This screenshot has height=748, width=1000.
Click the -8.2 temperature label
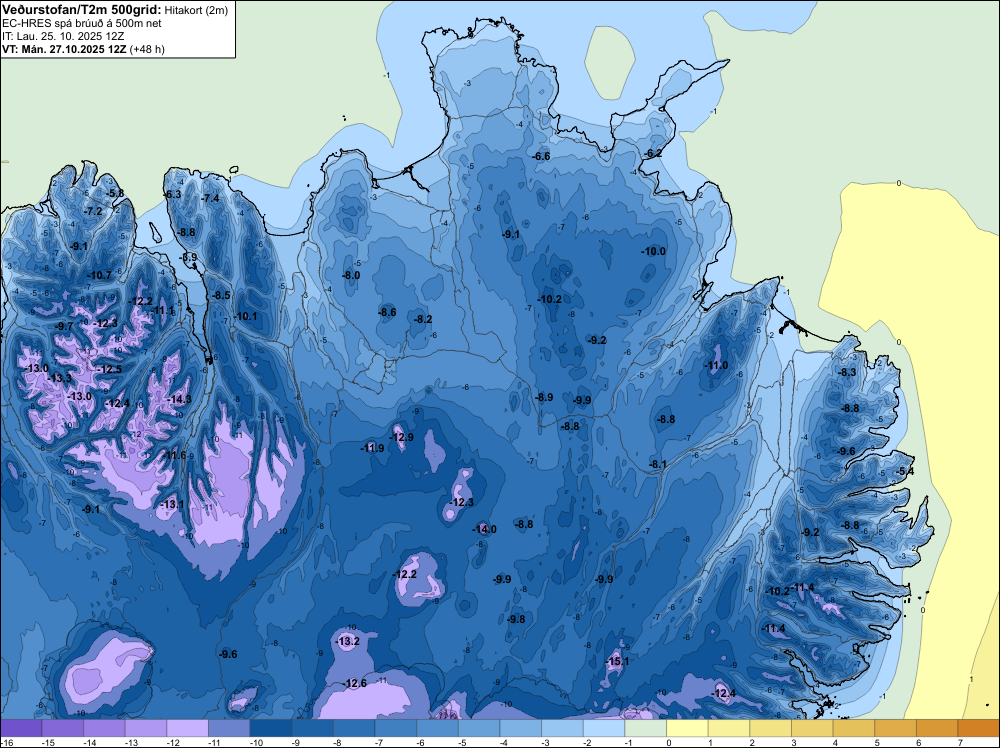(423, 319)
